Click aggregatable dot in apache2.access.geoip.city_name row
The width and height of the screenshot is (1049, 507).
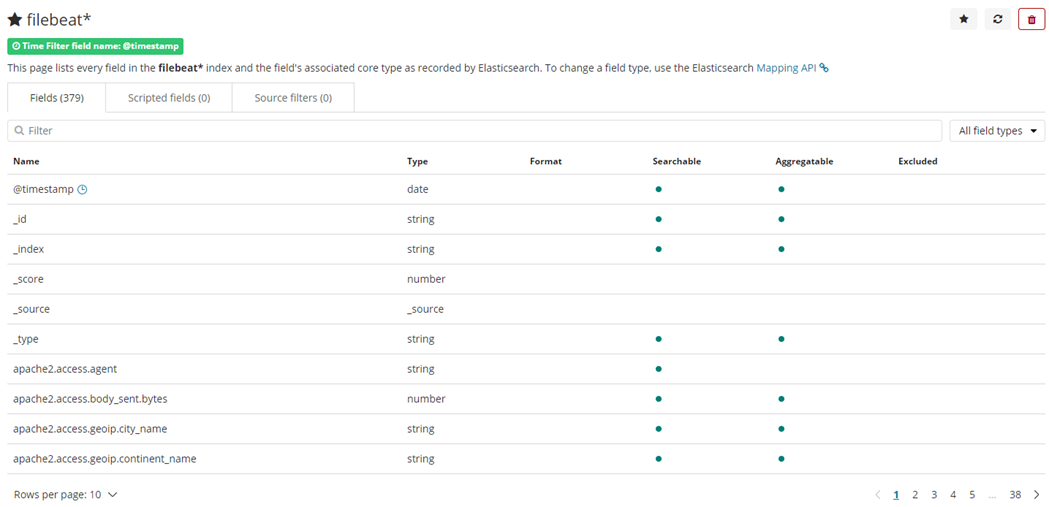coord(781,429)
